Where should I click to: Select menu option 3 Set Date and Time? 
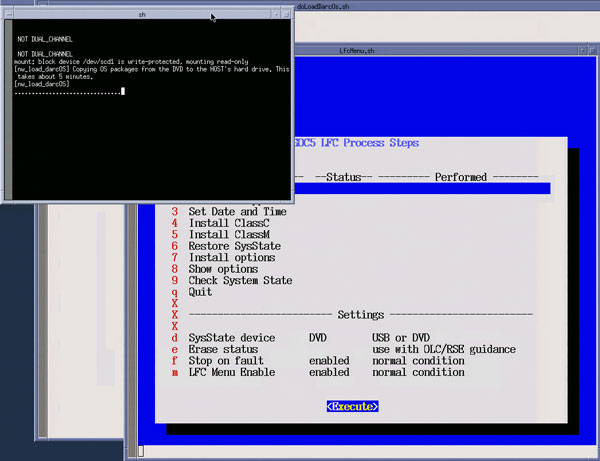click(236, 212)
